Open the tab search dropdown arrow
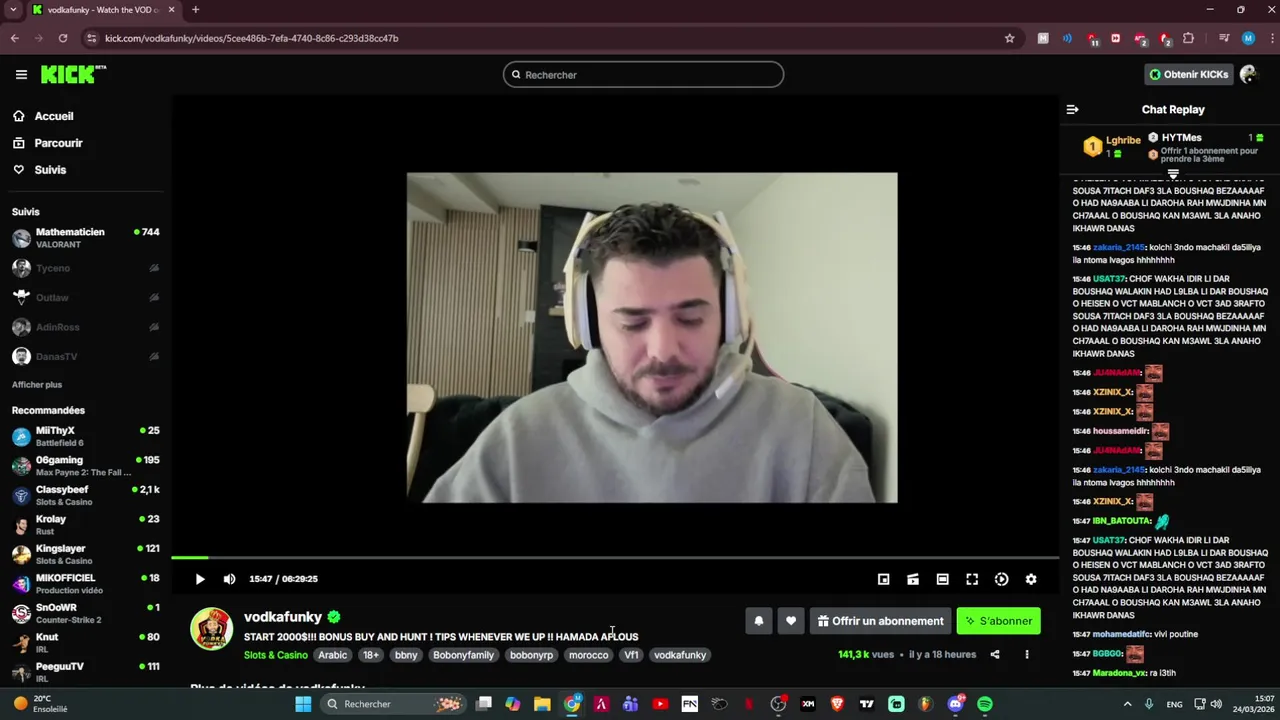 point(13,10)
